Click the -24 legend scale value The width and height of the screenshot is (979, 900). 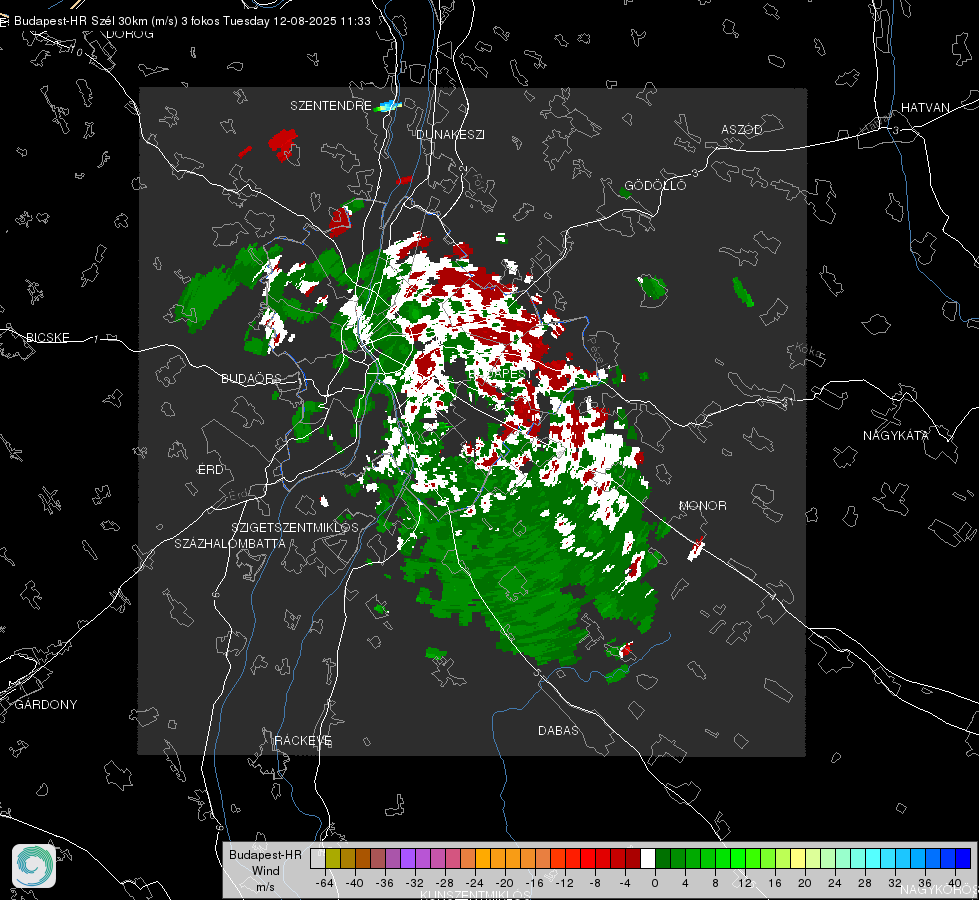coord(475,883)
